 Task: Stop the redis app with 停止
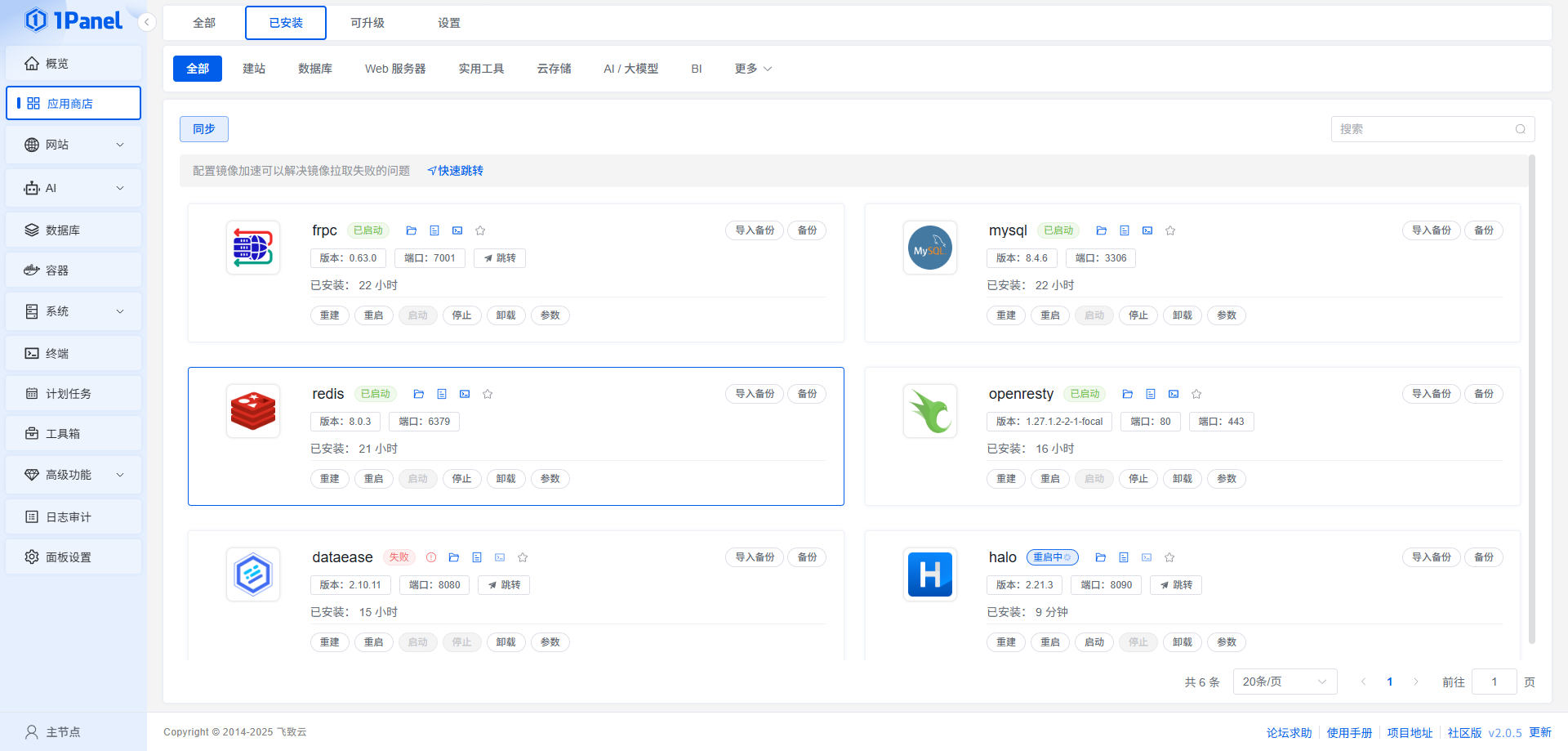(x=462, y=479)
